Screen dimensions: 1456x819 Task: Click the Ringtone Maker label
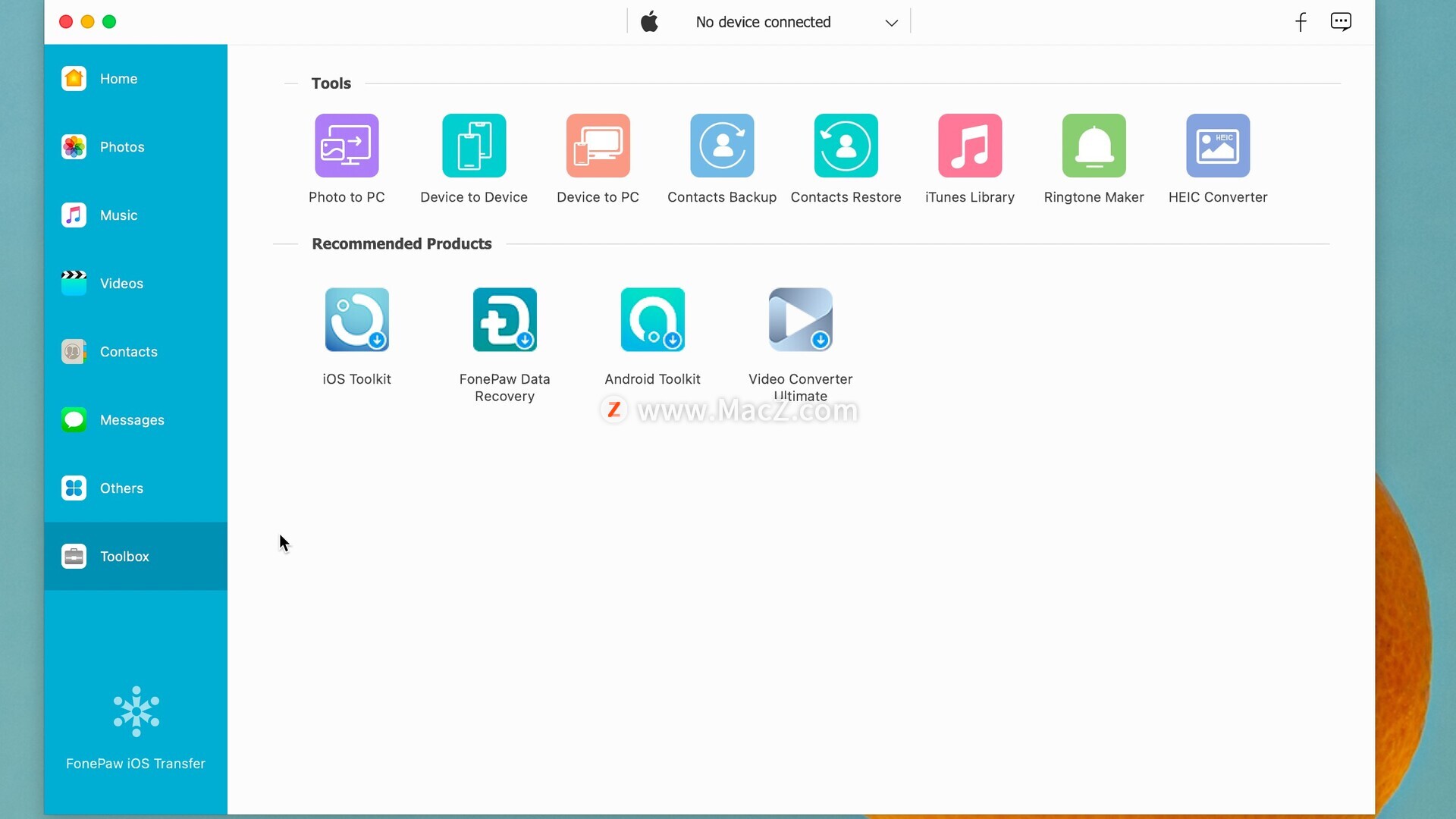tap(1094, 197)
